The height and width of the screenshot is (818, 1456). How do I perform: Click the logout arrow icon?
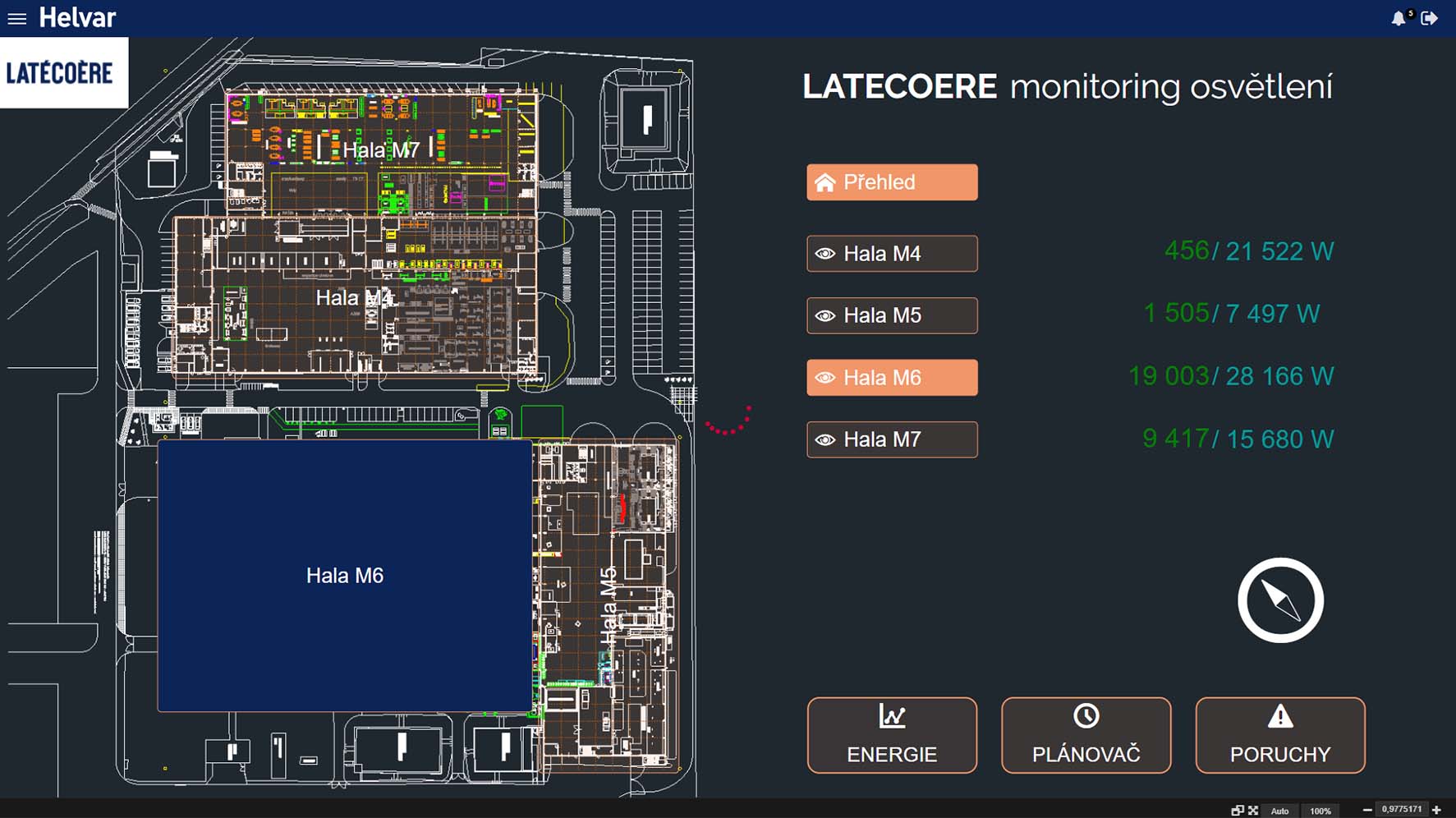tap(1430, 18)
